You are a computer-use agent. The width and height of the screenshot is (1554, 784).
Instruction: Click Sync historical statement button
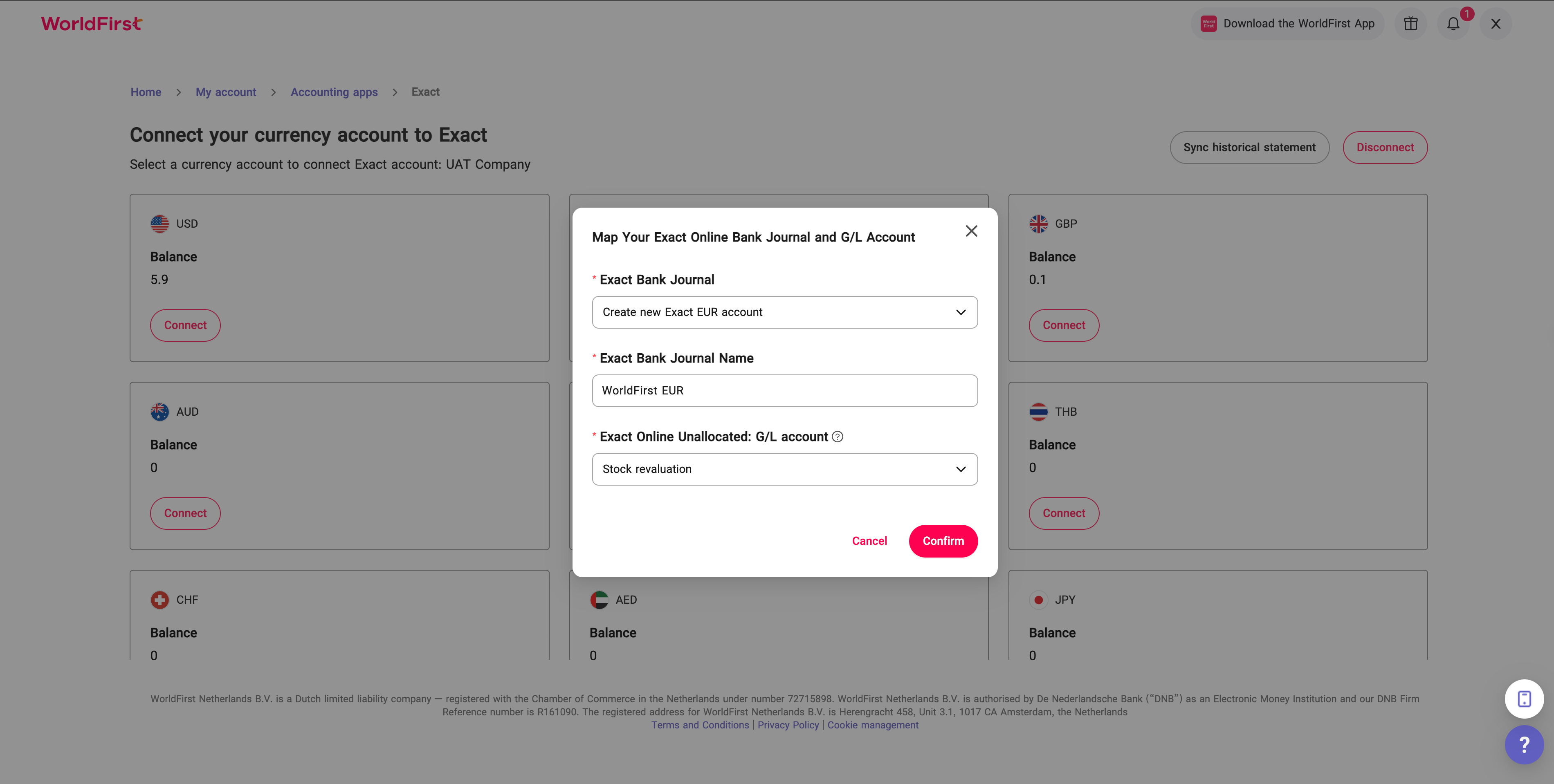(x=1249, y=147)
